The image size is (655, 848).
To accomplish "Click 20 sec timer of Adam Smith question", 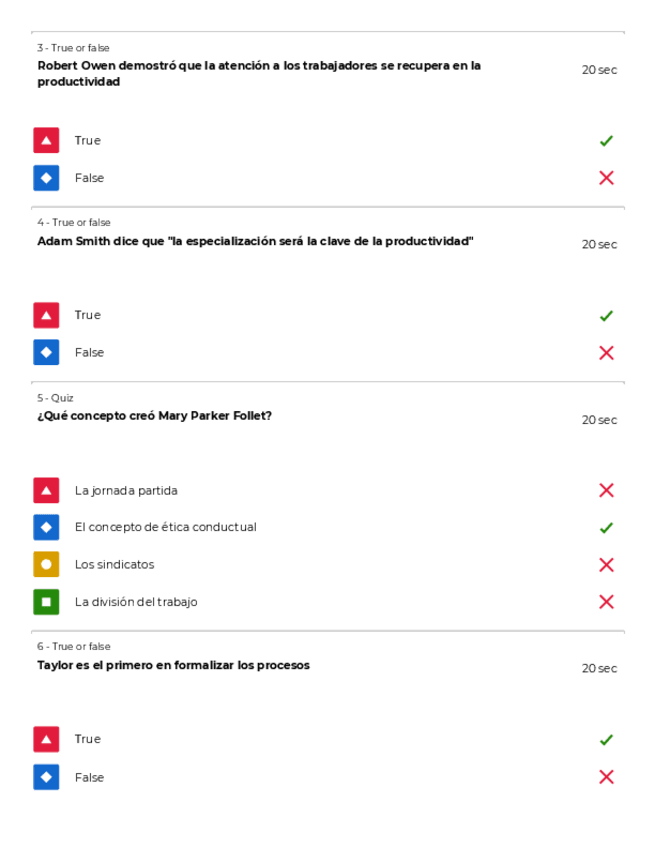I will (599, 245).
